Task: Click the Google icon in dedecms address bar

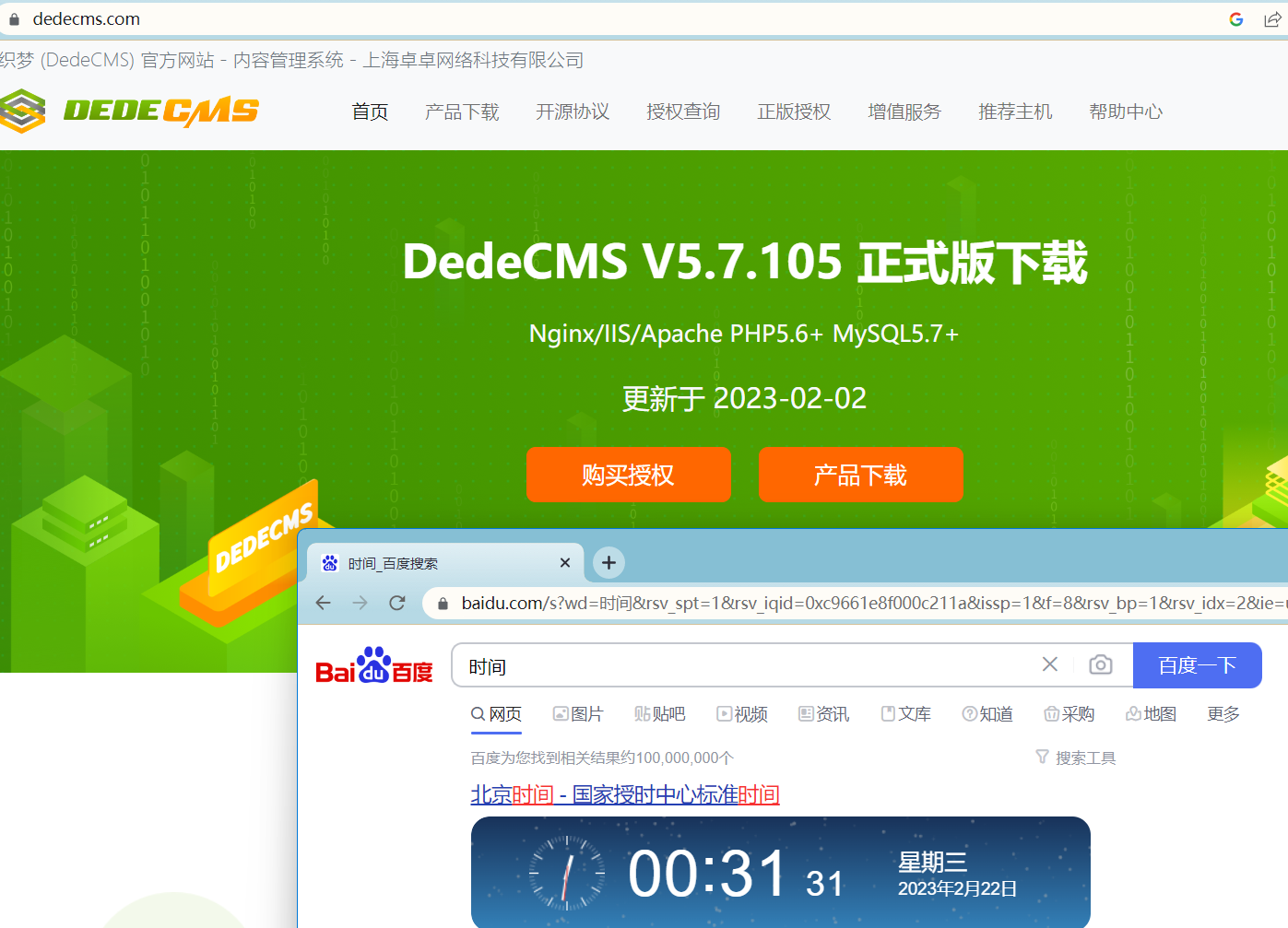Action: tap(1236, 18)
